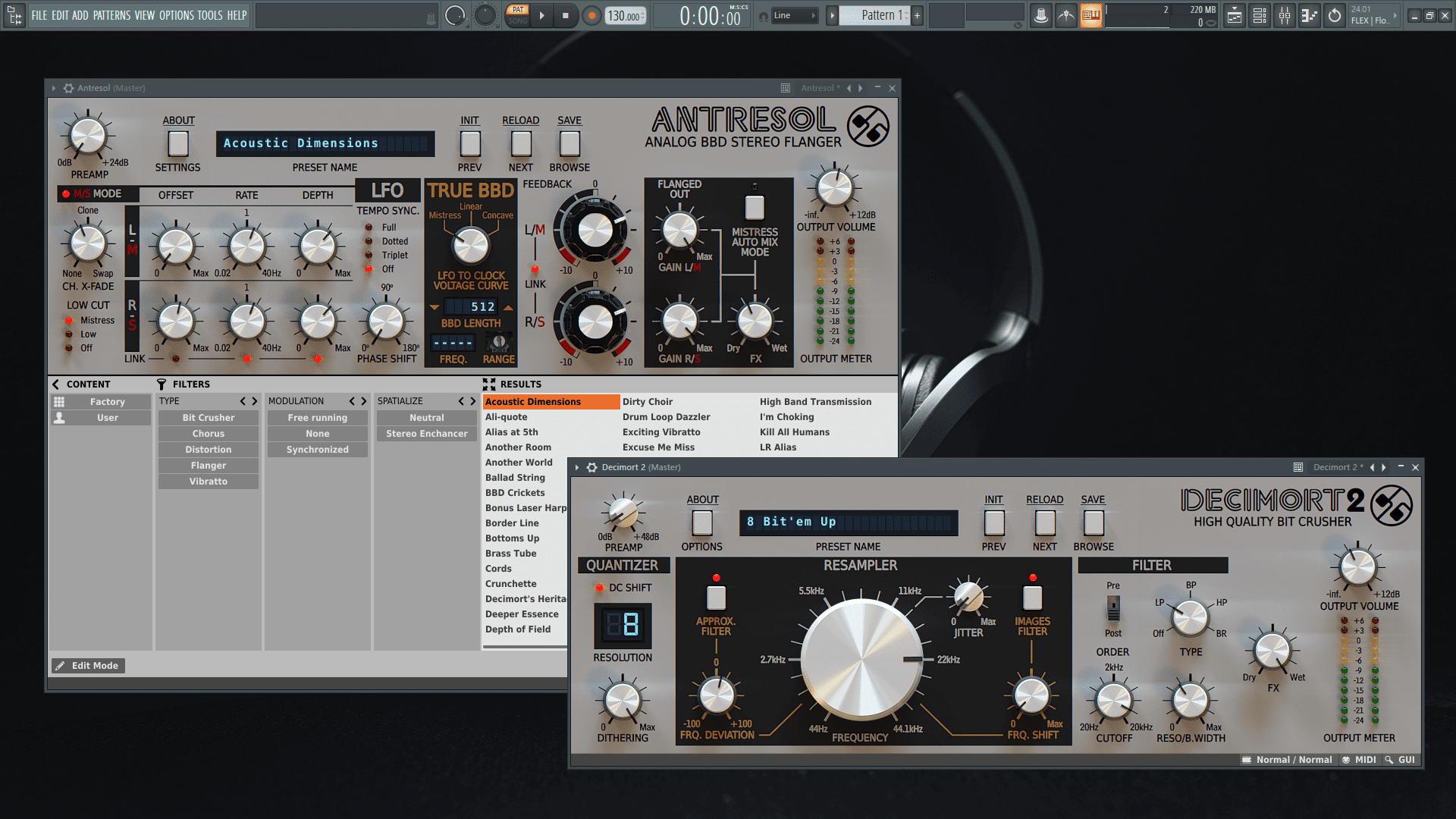Screen dimensions: 1456x819
Task: Open the browser panel icon at top-left
Action: coord(14,15)
